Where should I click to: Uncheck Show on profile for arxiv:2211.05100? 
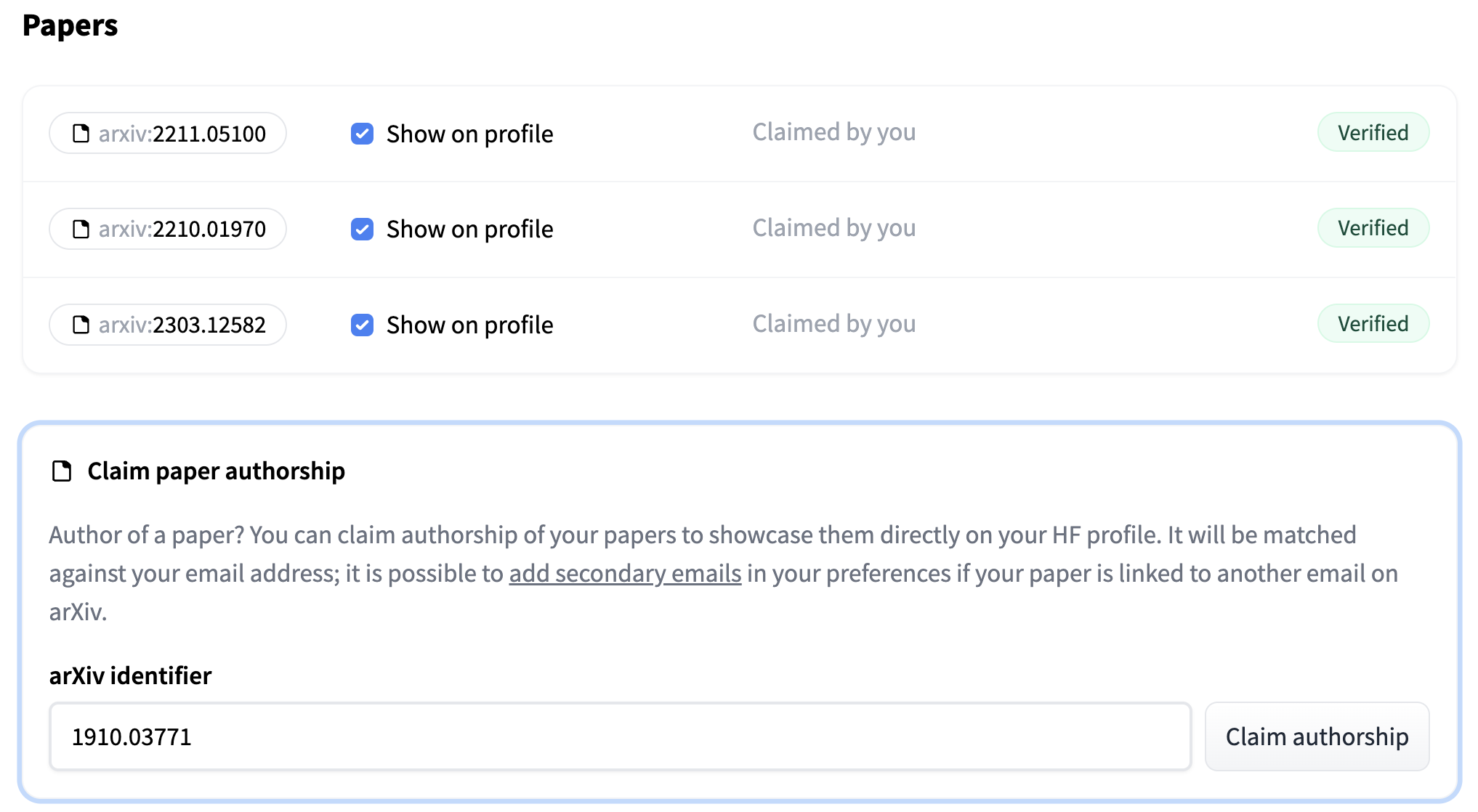362,134
